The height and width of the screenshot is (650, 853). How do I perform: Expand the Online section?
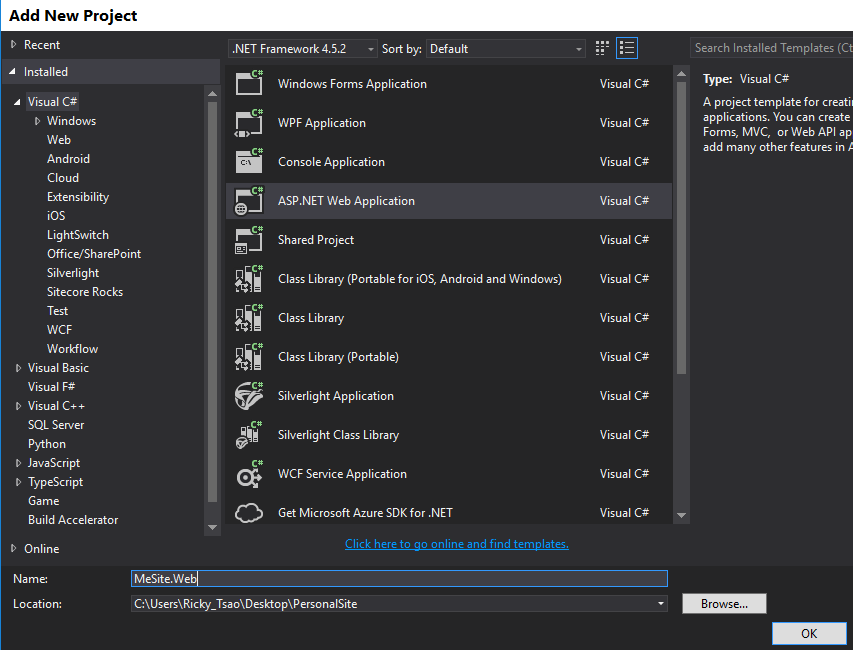[x=14, y=548]
